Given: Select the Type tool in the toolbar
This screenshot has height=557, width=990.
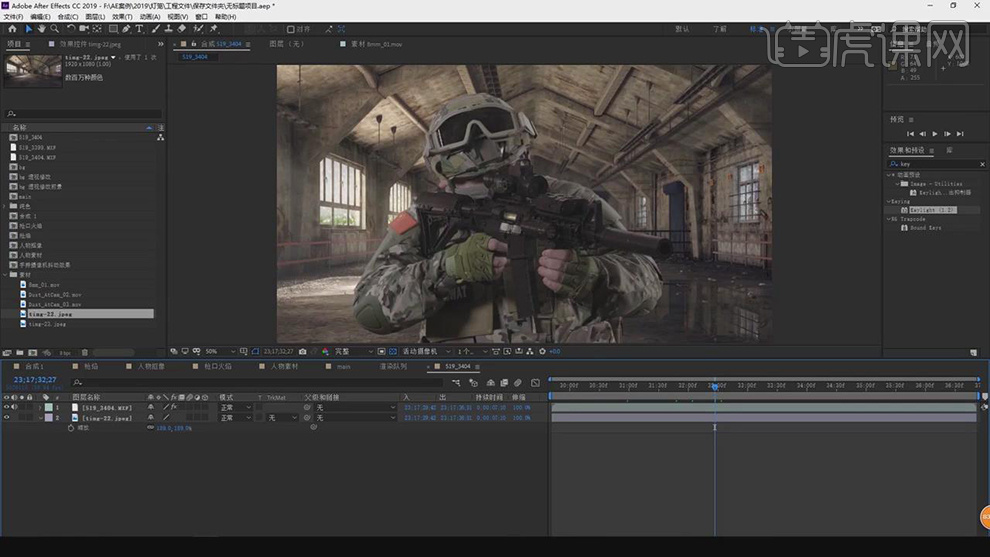Looking at the screenshot, I should (139, 29).
